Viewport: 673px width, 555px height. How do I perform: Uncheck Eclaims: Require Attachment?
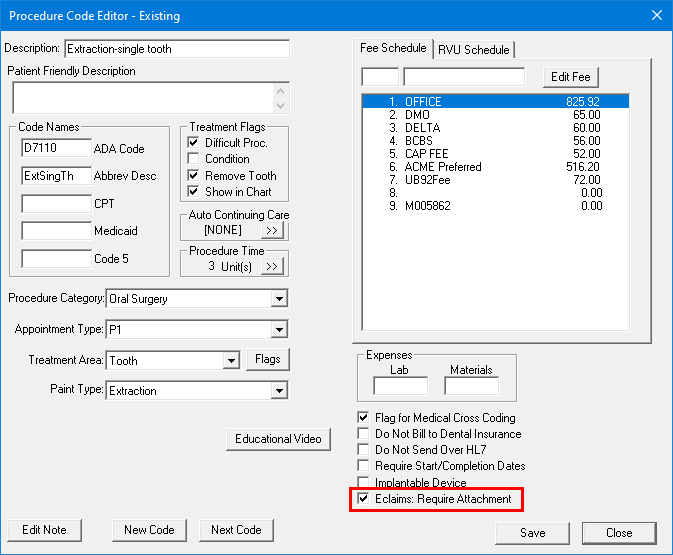[x=363, y=499]
